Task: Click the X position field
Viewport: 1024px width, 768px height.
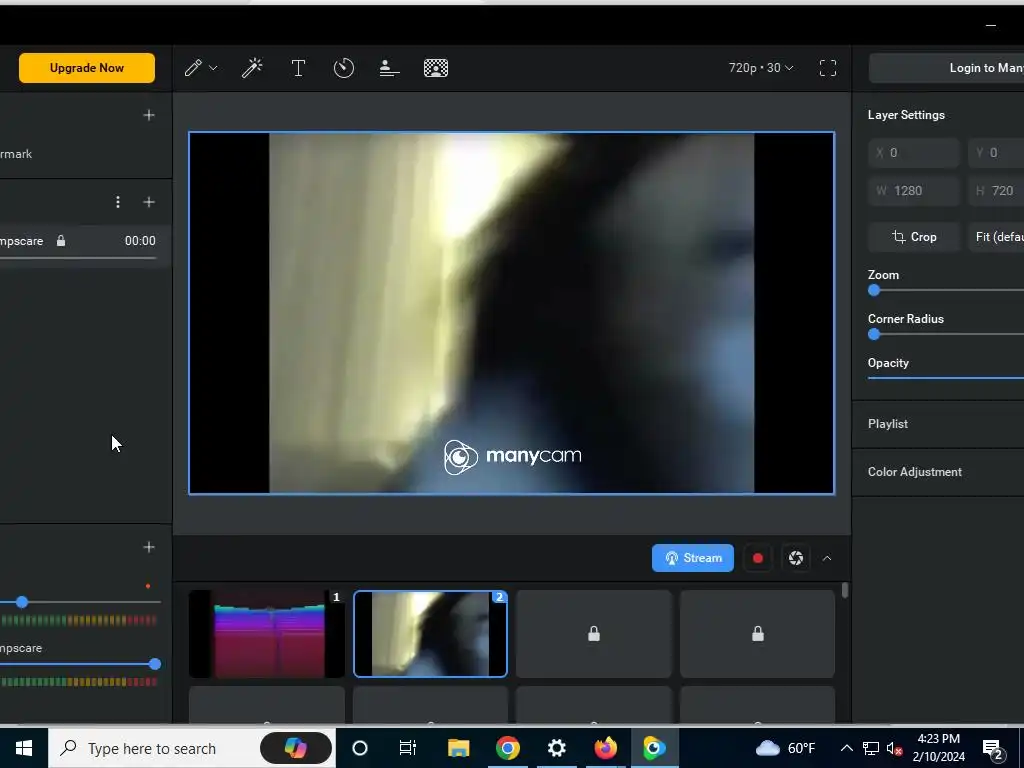Action: coord(914,153)
